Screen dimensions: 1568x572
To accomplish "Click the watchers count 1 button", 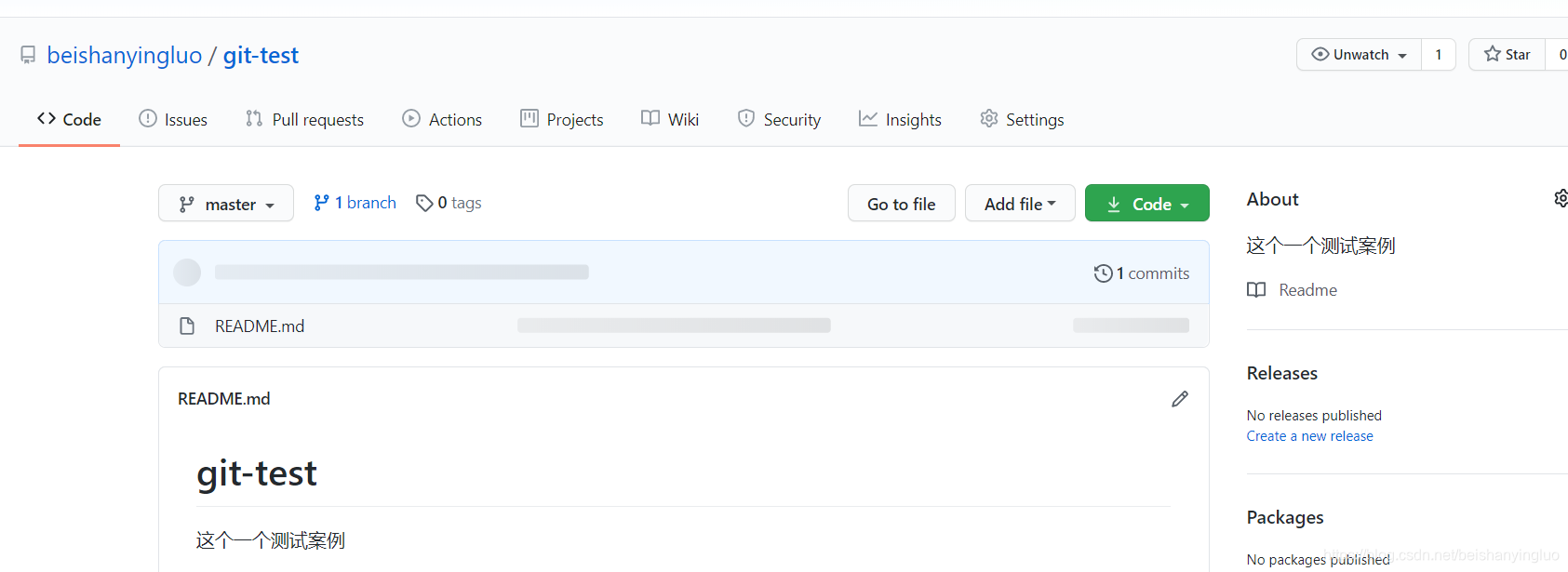I will (1439, 55).
